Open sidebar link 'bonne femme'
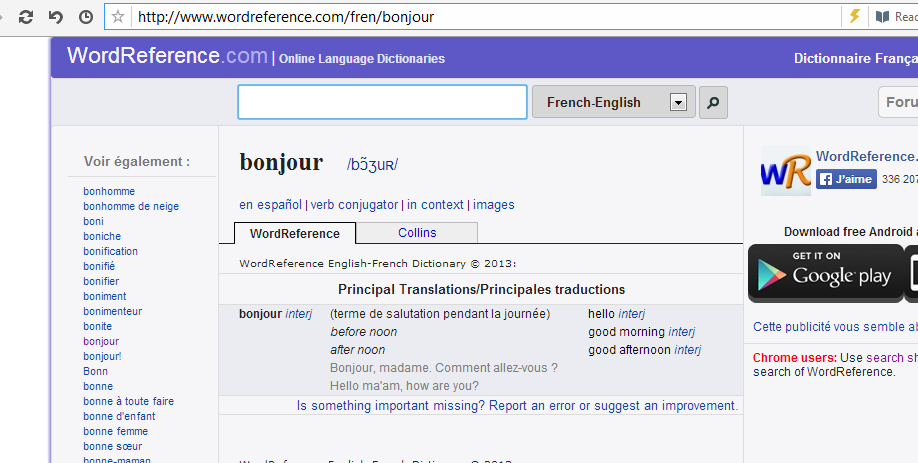 [115, 431]
